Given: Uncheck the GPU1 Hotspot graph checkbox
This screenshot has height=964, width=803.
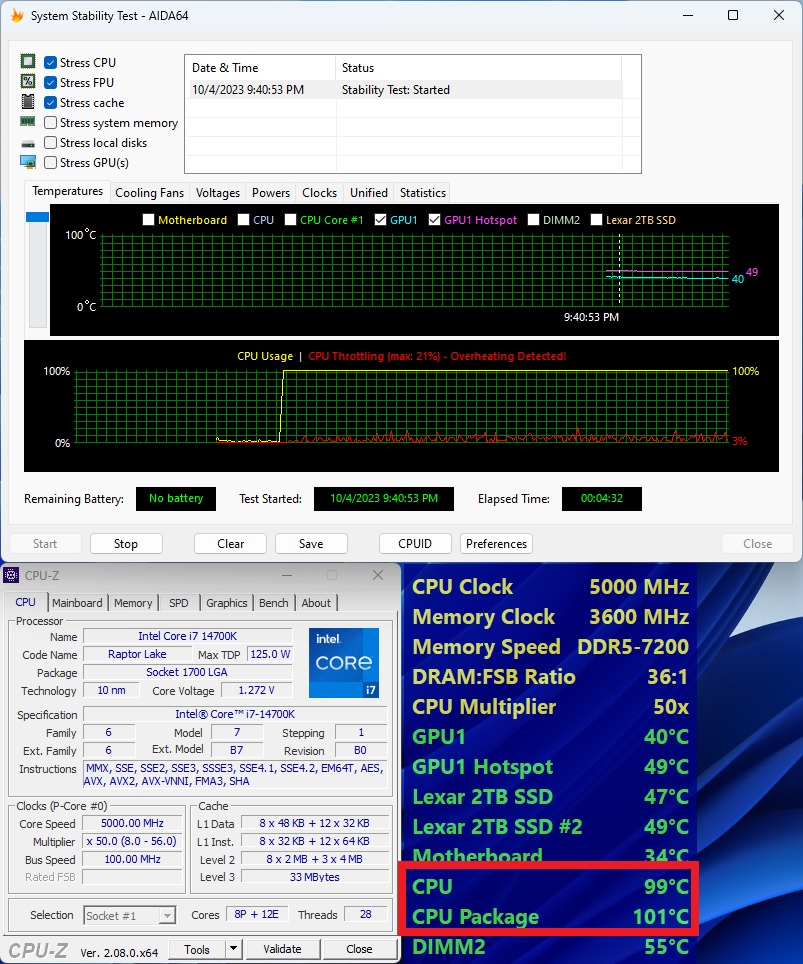Looking at the screenshot, I should pyautogui.click(x=435, y=219).
